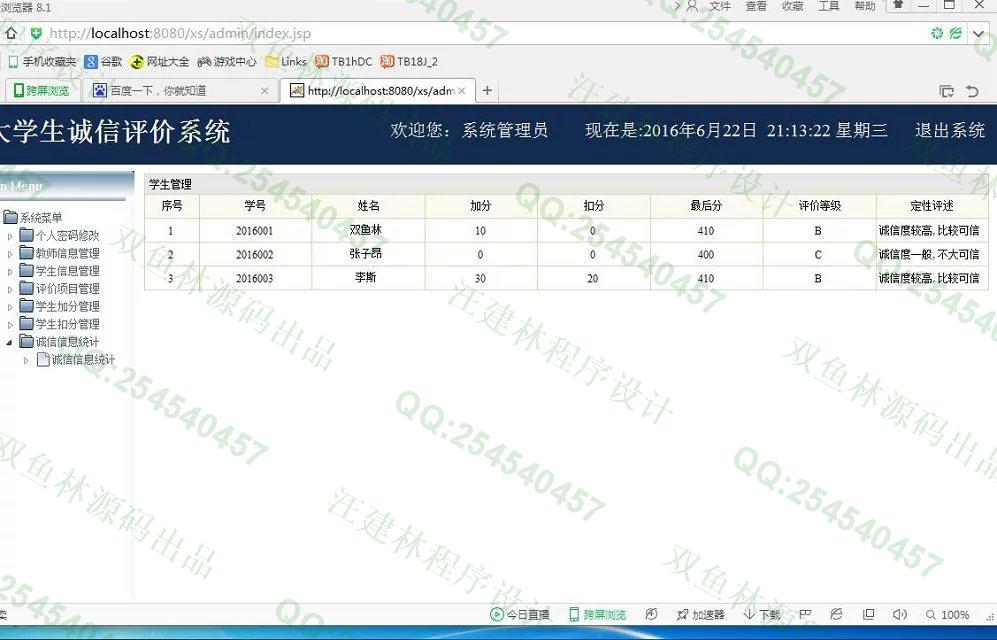Screen dimensions: 997x640
Task: Click the green security shield icon
Action: (x=36, y=33)
